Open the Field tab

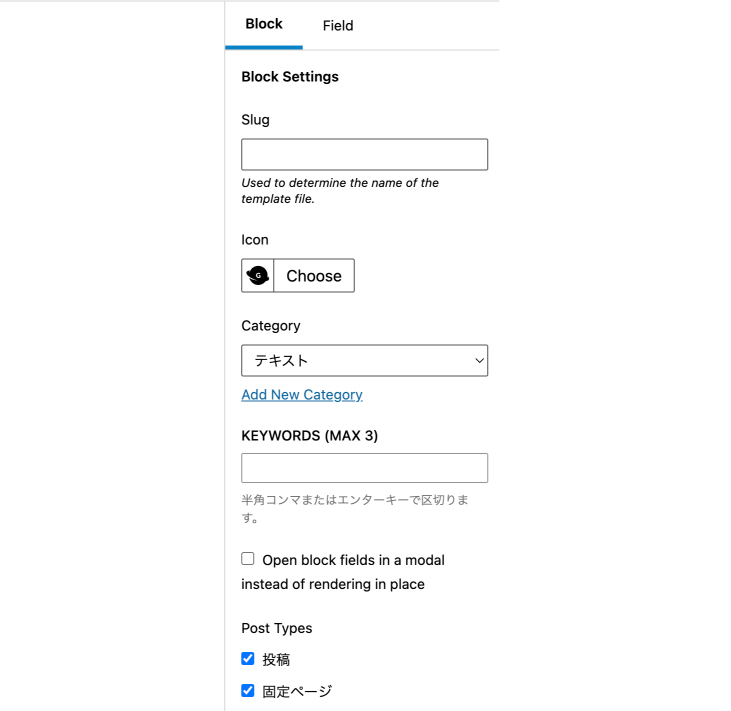tap(338, 26)
